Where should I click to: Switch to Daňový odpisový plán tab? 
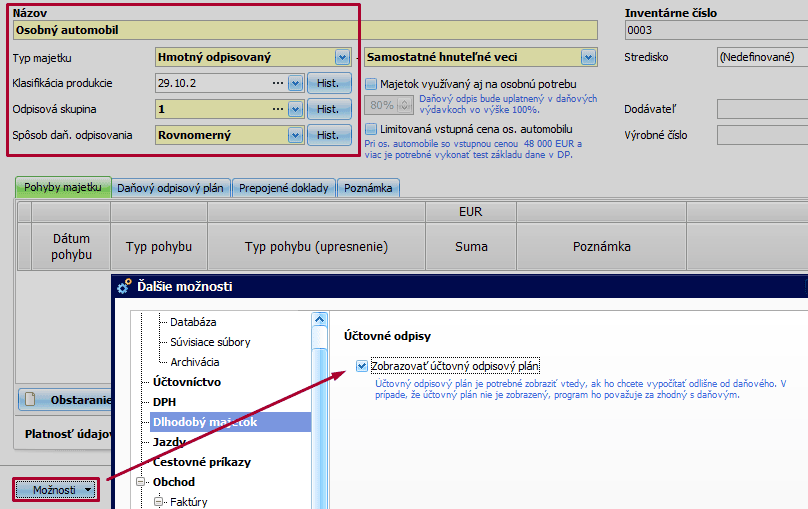coord(173,188)
